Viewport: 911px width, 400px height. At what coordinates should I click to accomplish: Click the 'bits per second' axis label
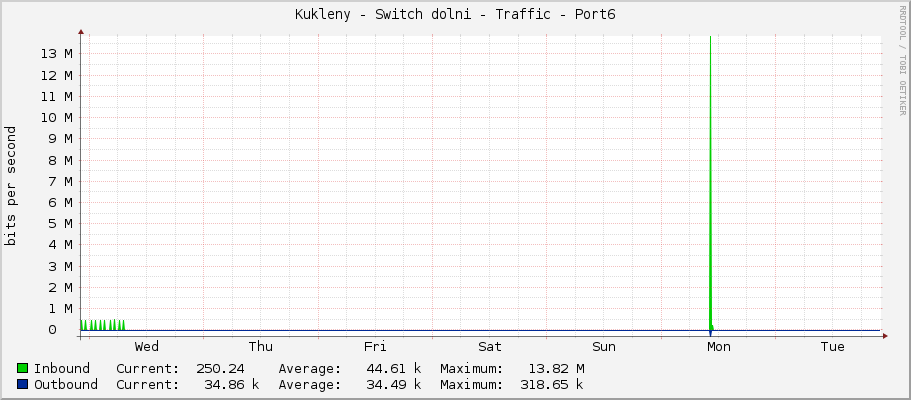pyautogui.click(x=10, y=186)
